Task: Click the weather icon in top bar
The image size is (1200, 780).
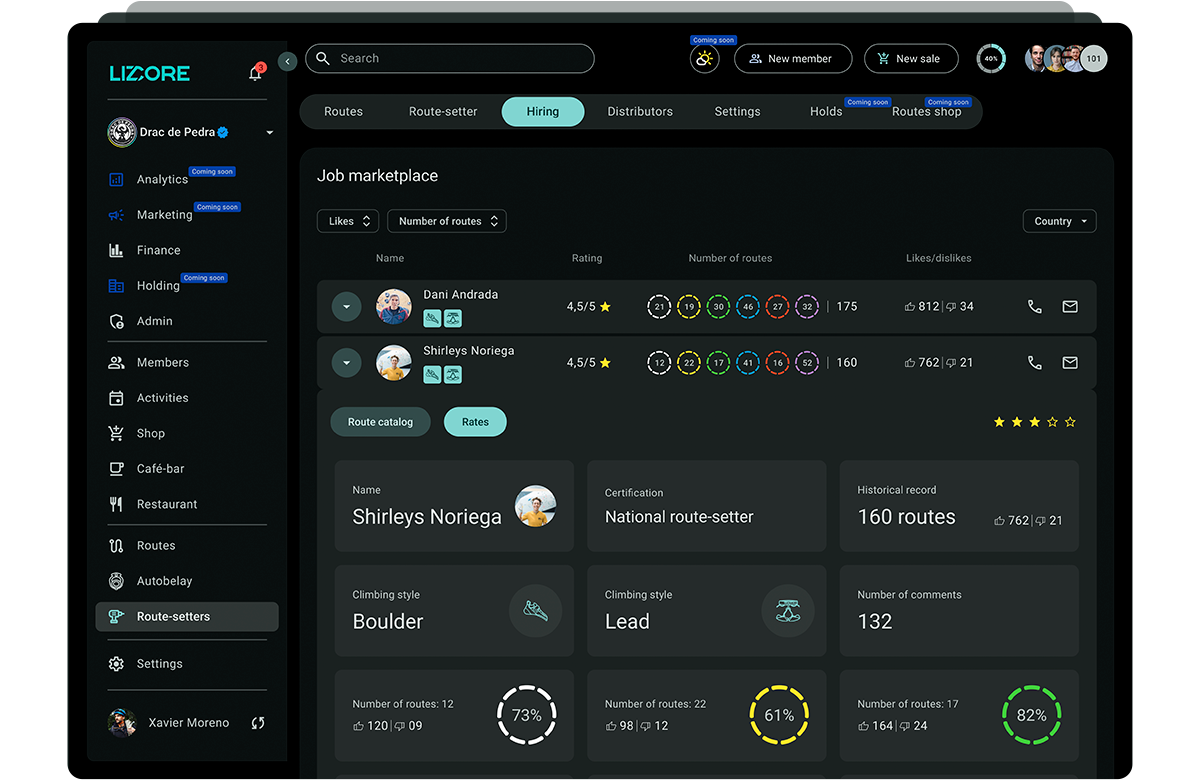Action: pos(704,59)
